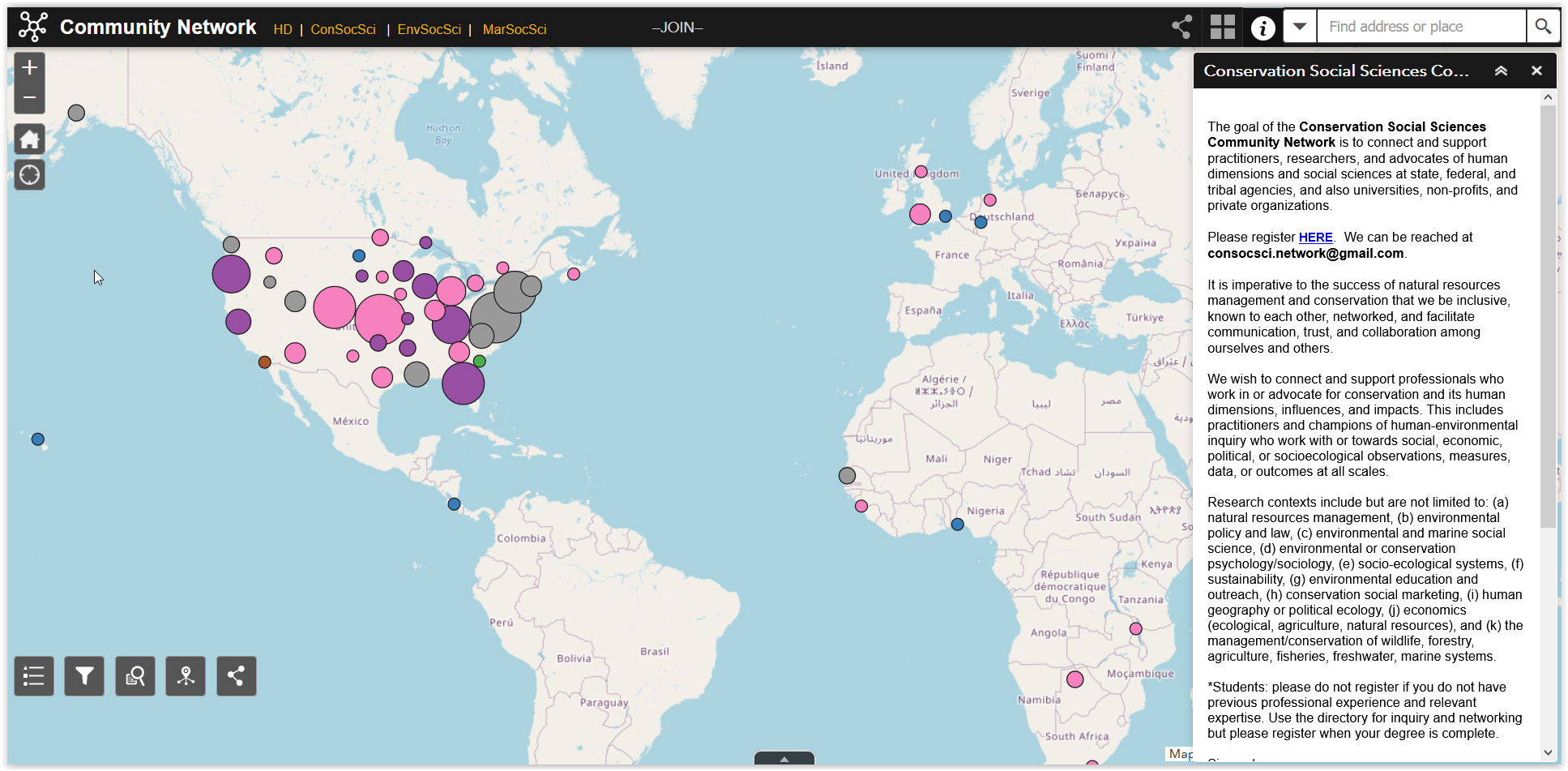1568x771 pixels.
Task: Click the map zoom in plus button
Action: click(x=30, y=68)
